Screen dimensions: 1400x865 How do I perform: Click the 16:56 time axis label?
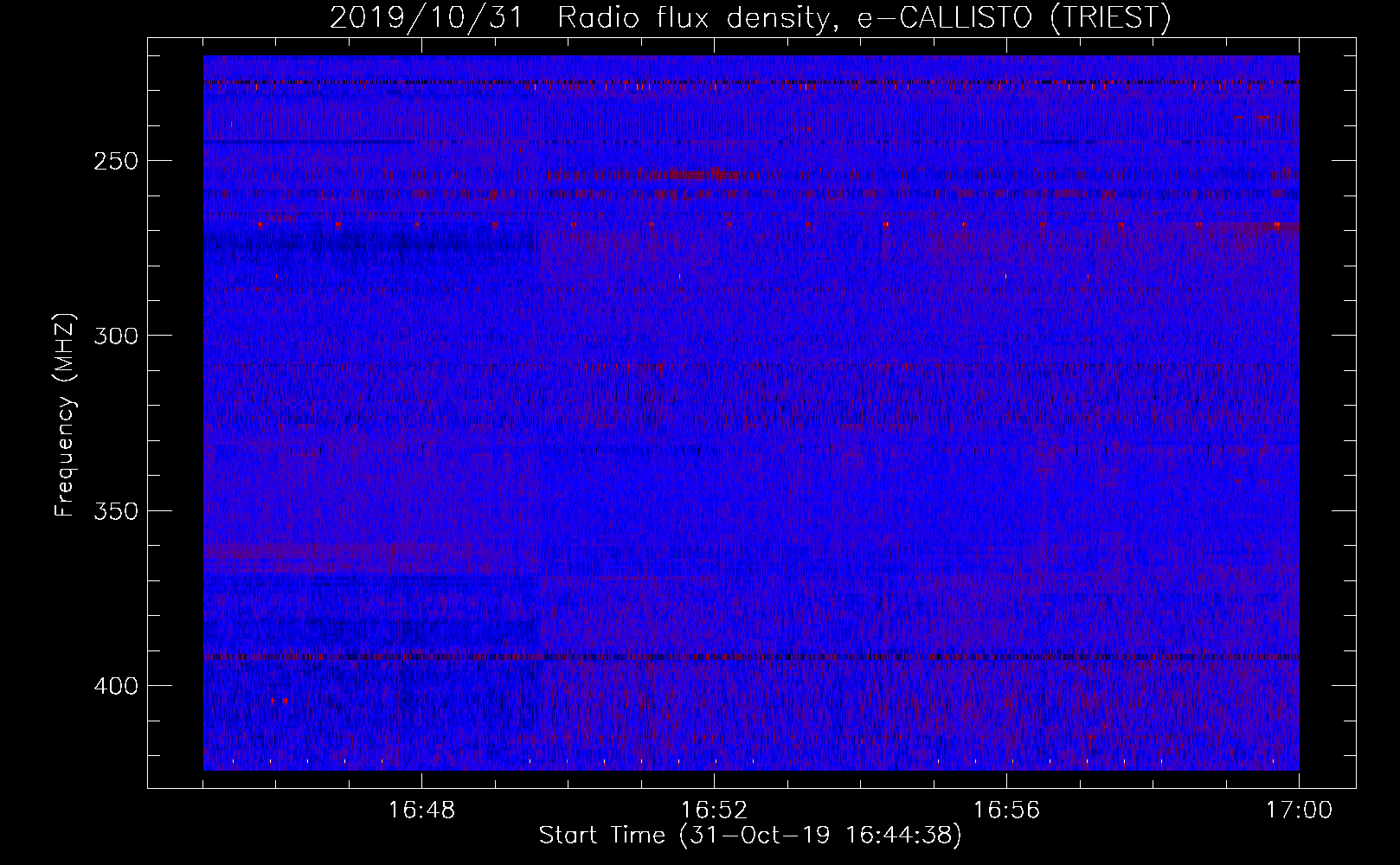coord(1006,811)
